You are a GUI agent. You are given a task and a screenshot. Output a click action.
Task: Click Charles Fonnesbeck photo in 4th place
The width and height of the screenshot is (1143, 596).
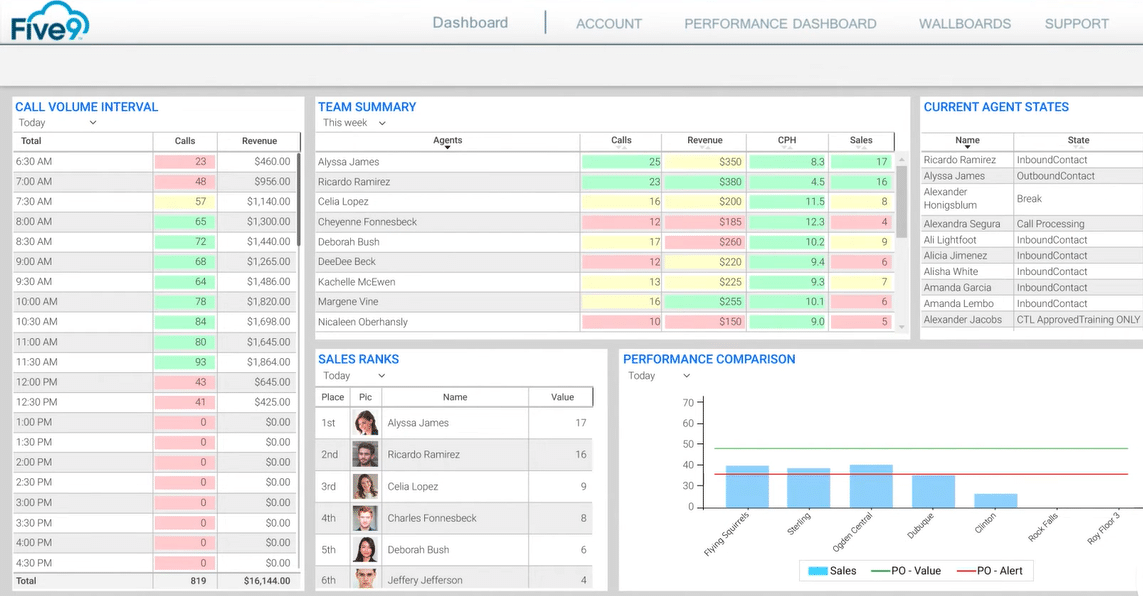coord(366,518)
